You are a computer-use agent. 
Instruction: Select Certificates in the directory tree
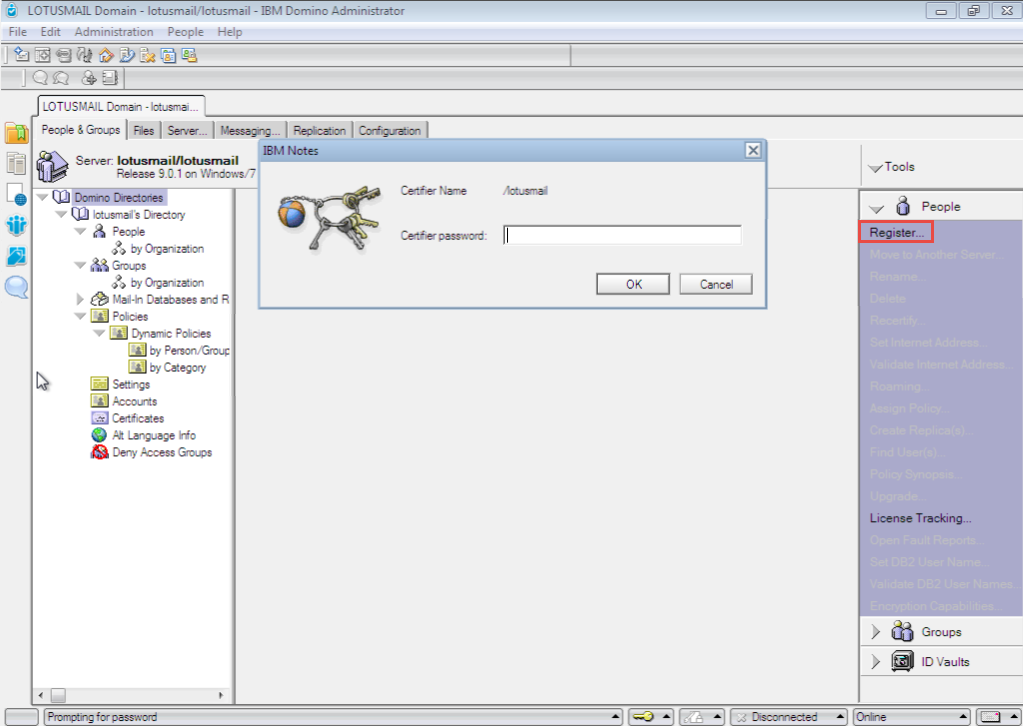(x=138, y=418)
